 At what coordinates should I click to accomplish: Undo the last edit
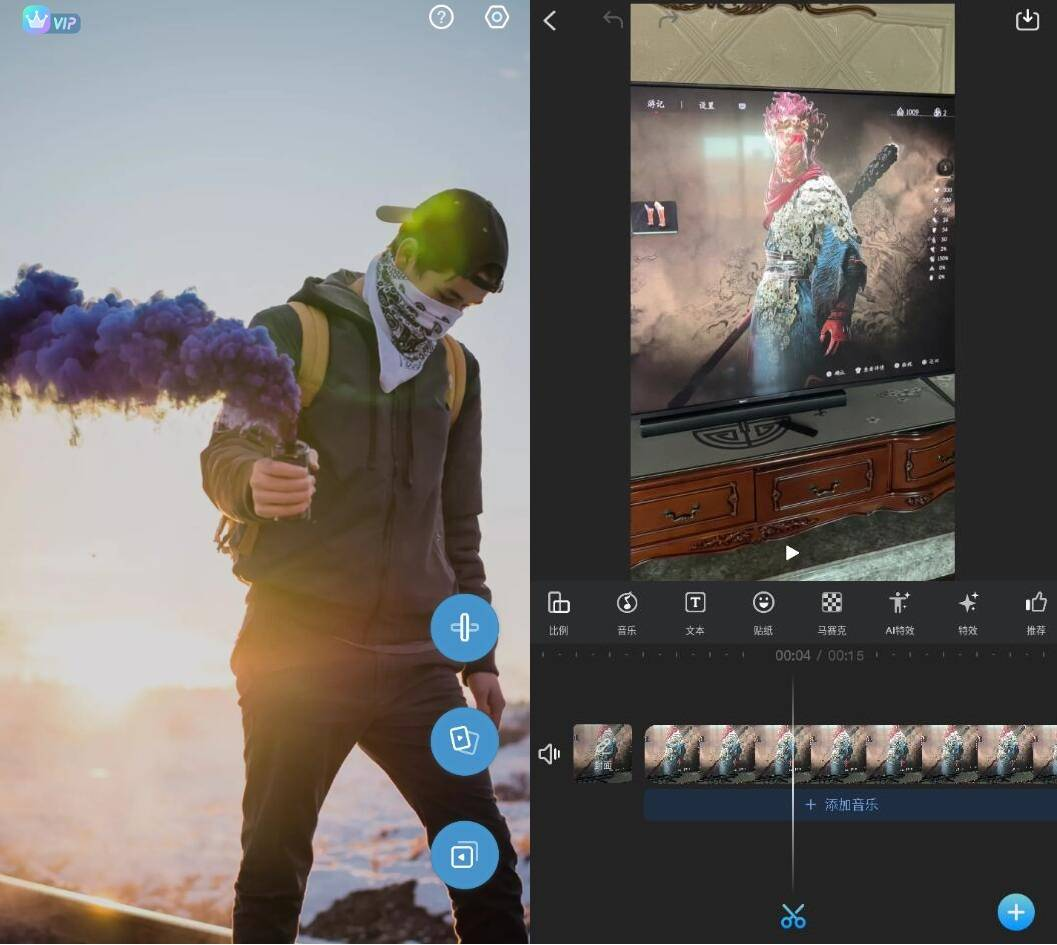pyautogui.click(x=613, y=19)
